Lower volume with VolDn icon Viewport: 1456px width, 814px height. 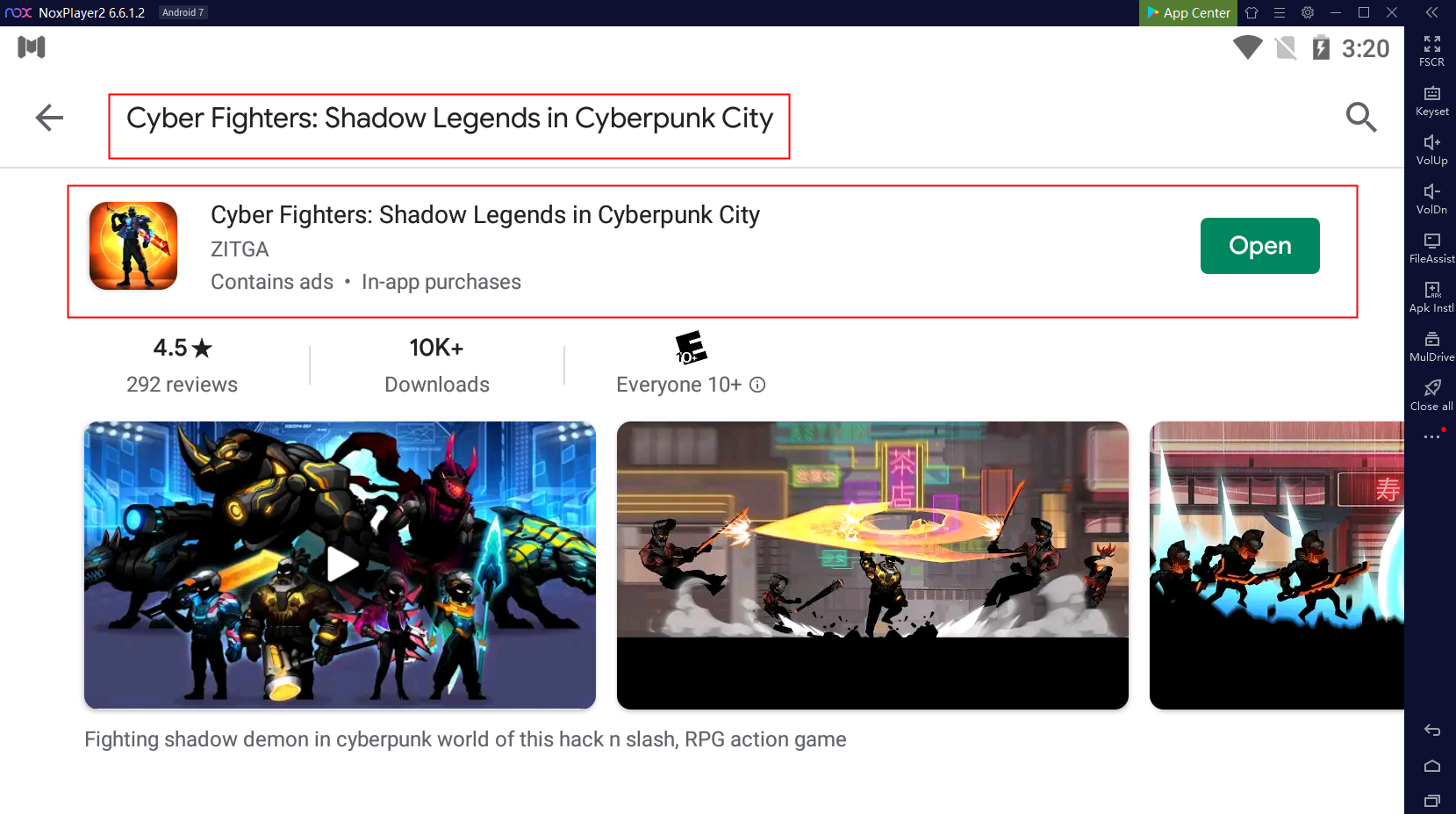pyautogui.click(x=1431, y=199)
